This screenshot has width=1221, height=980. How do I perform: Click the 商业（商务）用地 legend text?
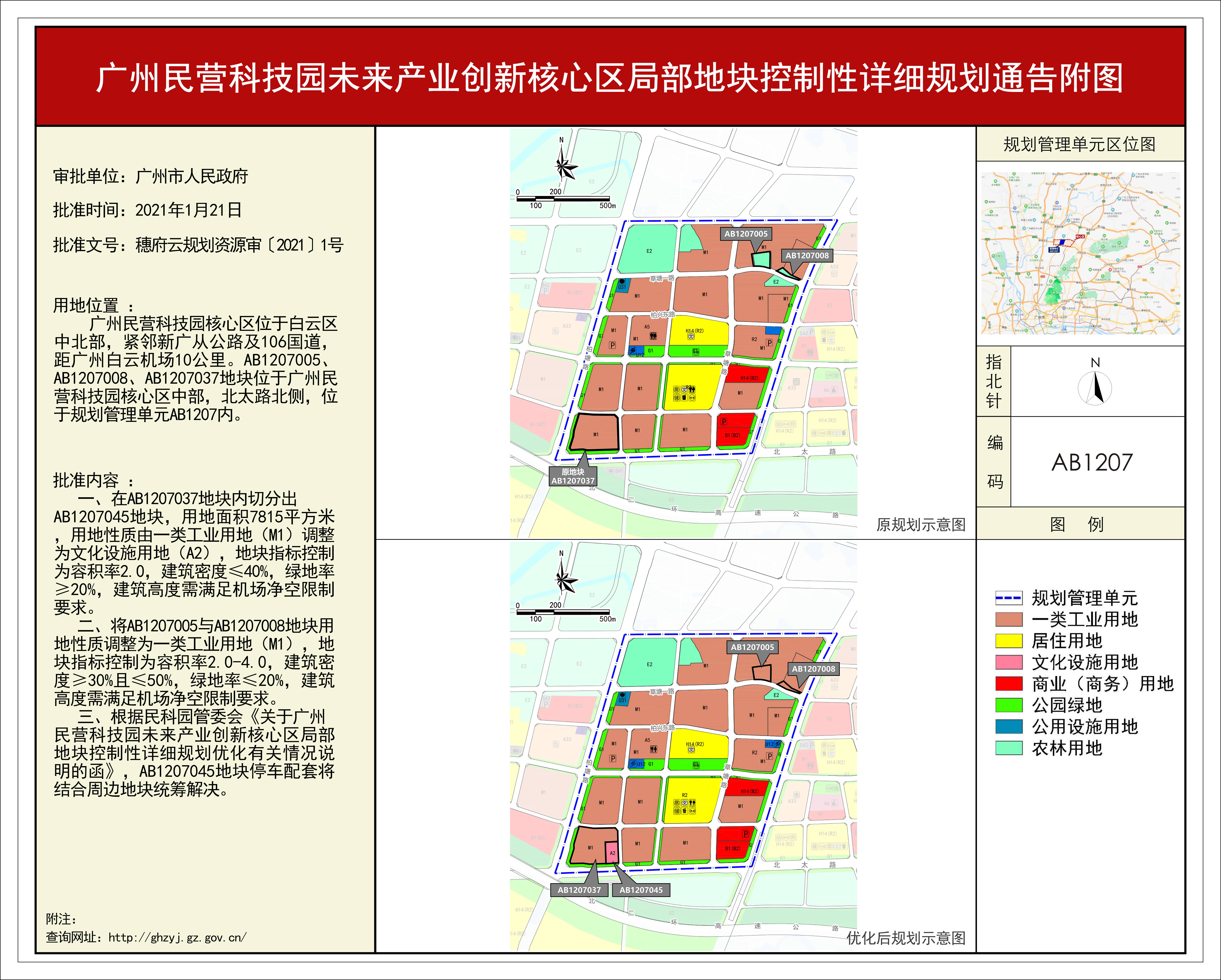(x=1103, y=684)
